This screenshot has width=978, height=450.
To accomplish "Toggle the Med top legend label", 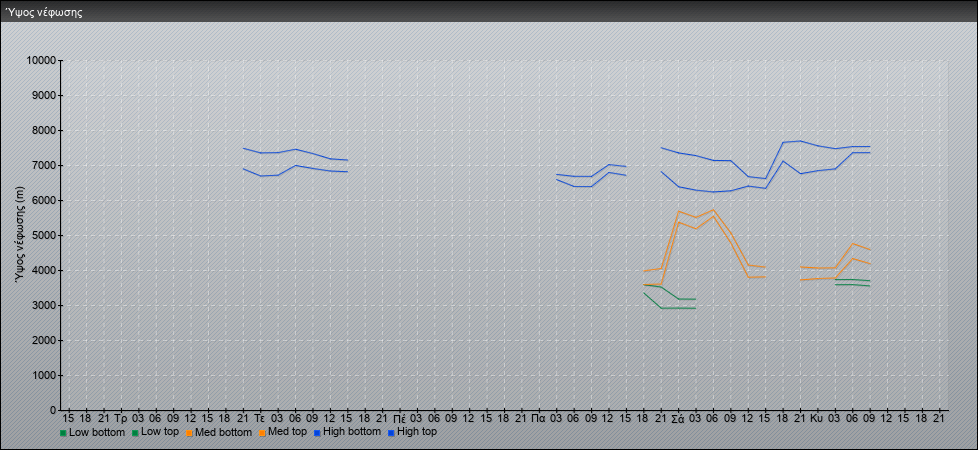I will tap(287, 431).
